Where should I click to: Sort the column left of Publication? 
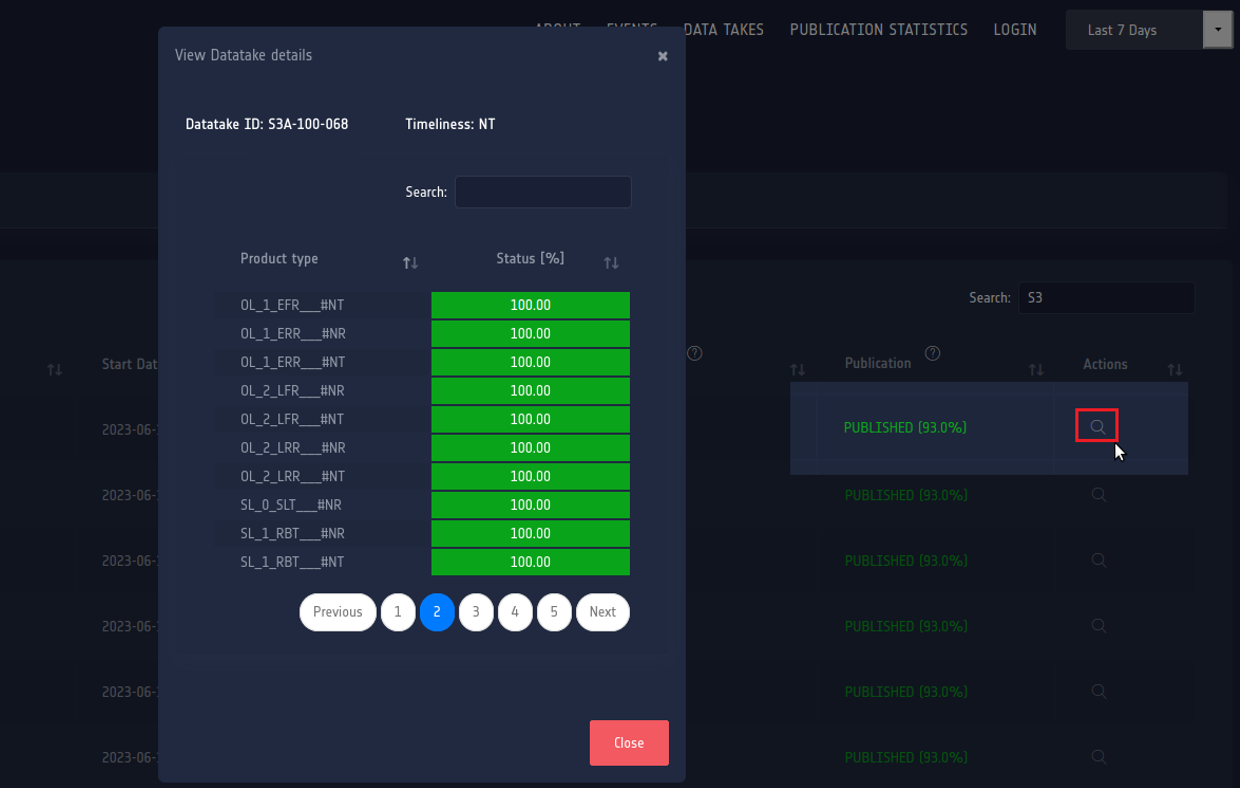click(x=798, y=370)
